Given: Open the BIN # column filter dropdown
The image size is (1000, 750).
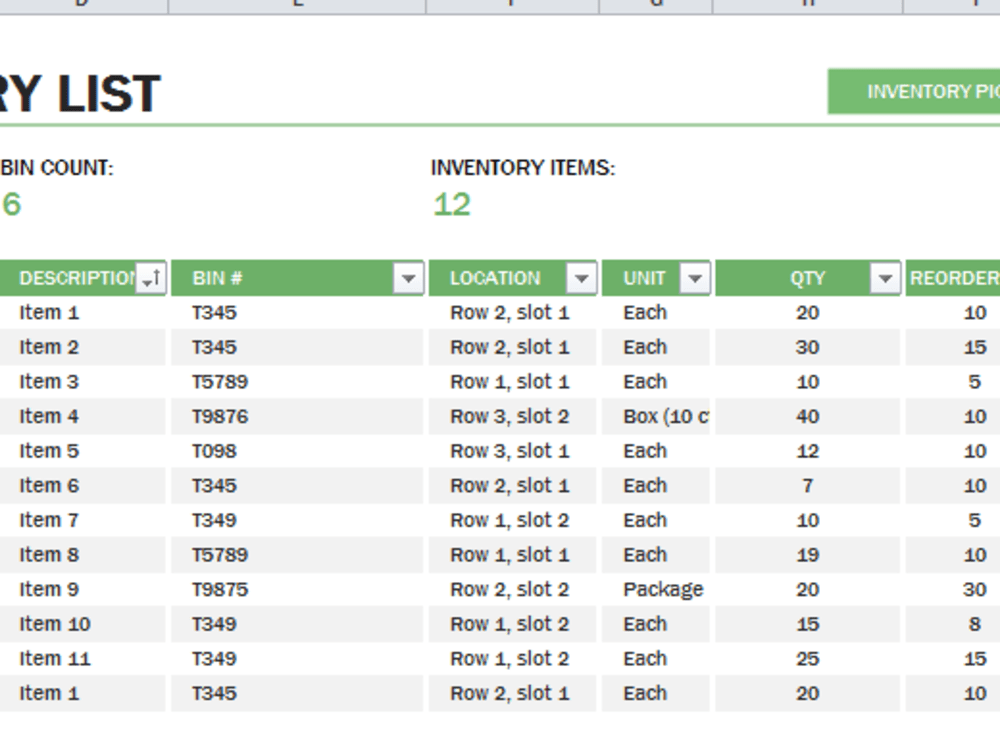Looking at the screenshot, I should coord(409,278).
